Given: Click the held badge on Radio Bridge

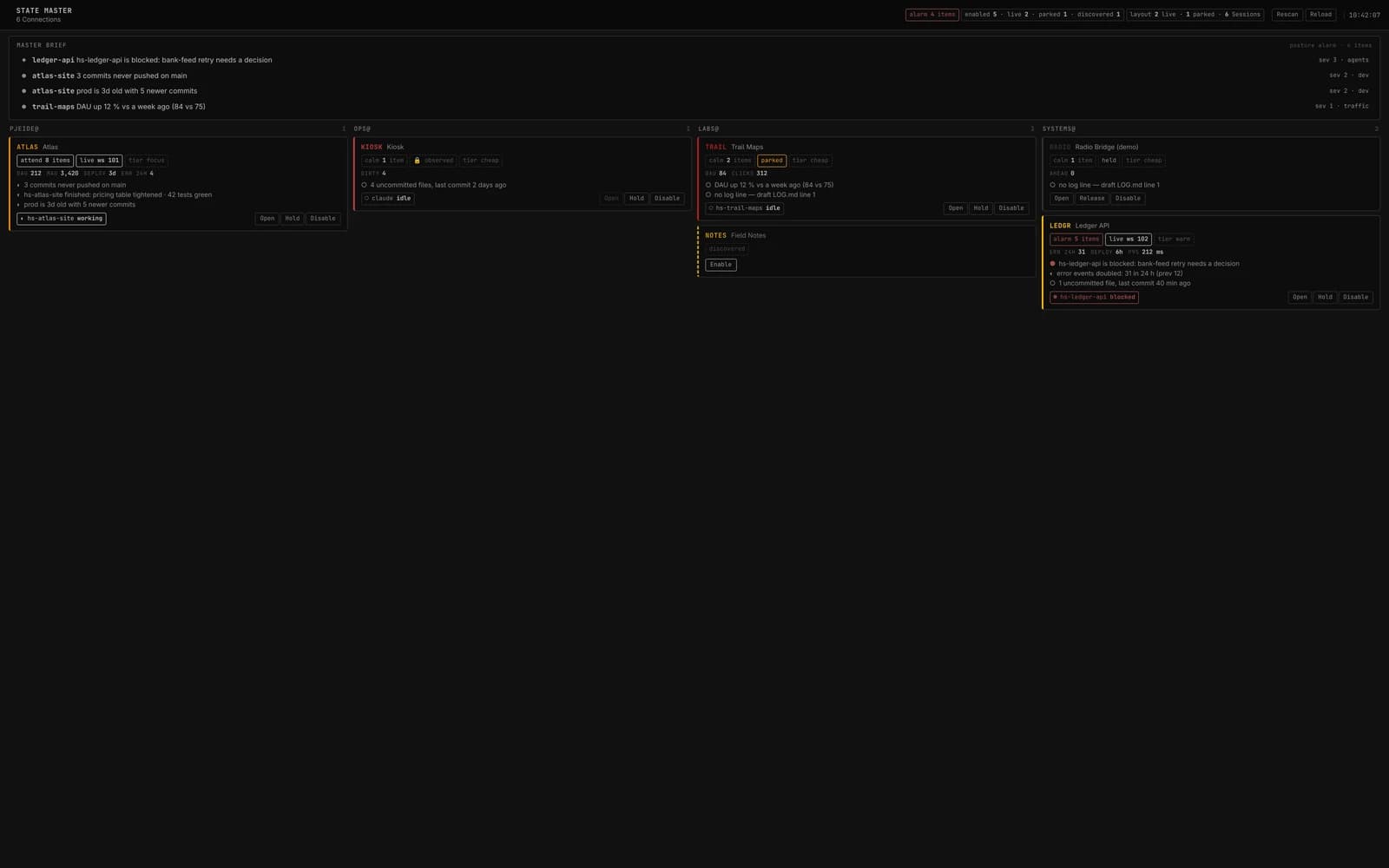Looking at the screenshot, I should [x=1109, y=161].
